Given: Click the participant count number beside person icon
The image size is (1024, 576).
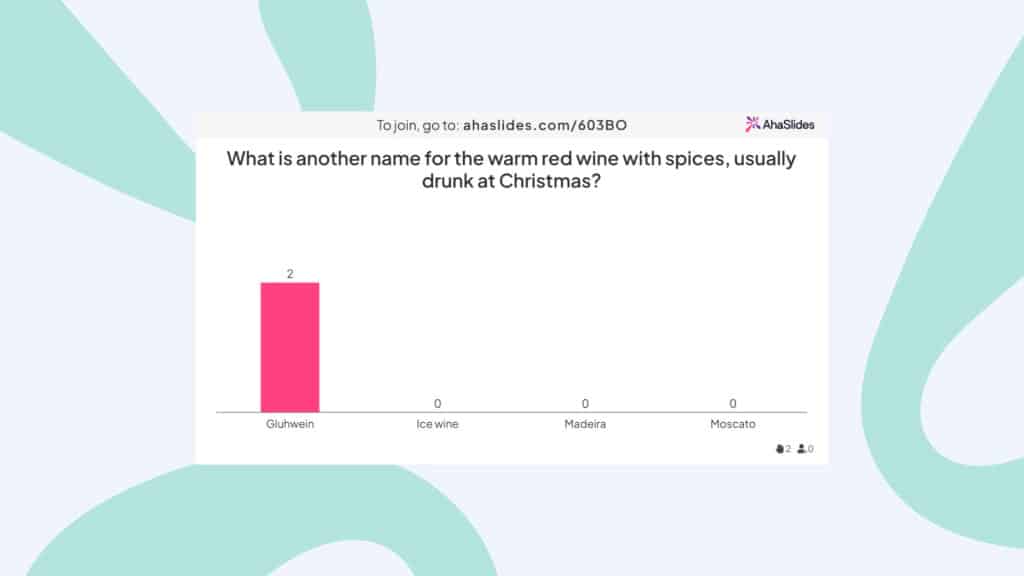Looking at the screenshot, I should click(x=810, y=449).
